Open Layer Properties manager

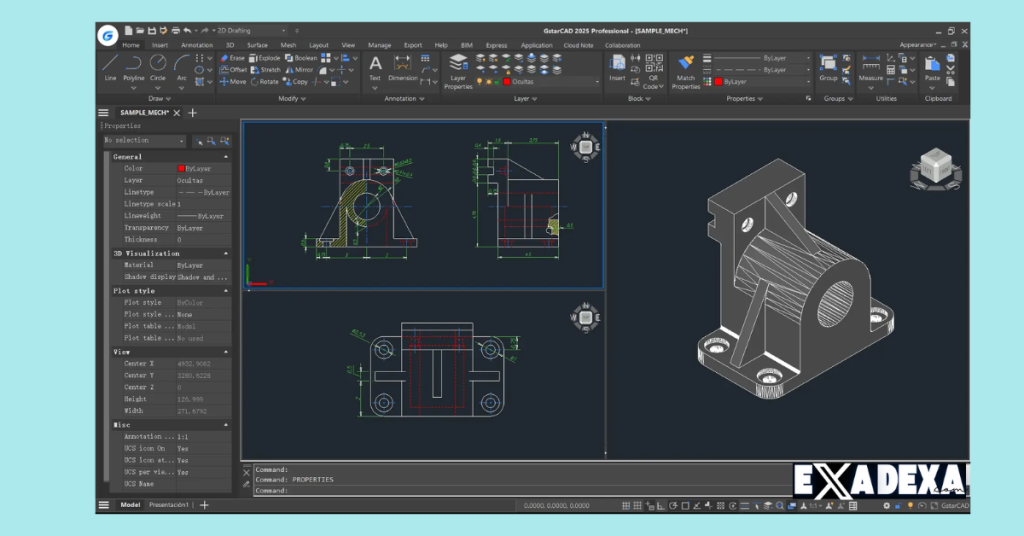tap(458, 72)
